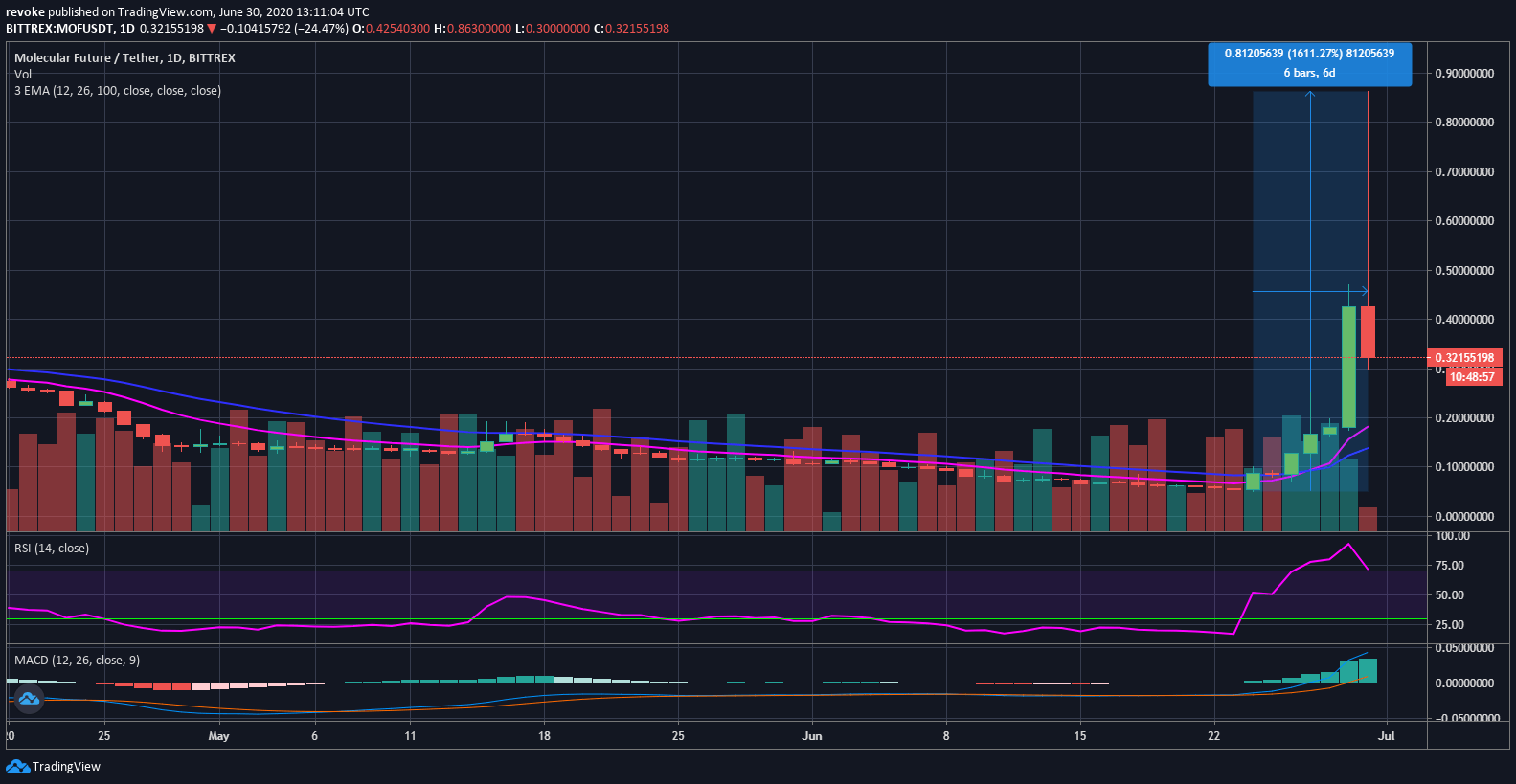1516x784 pixels.
Task: Click the countdown timer label 10:48:57
Action: click(1472, 377)
